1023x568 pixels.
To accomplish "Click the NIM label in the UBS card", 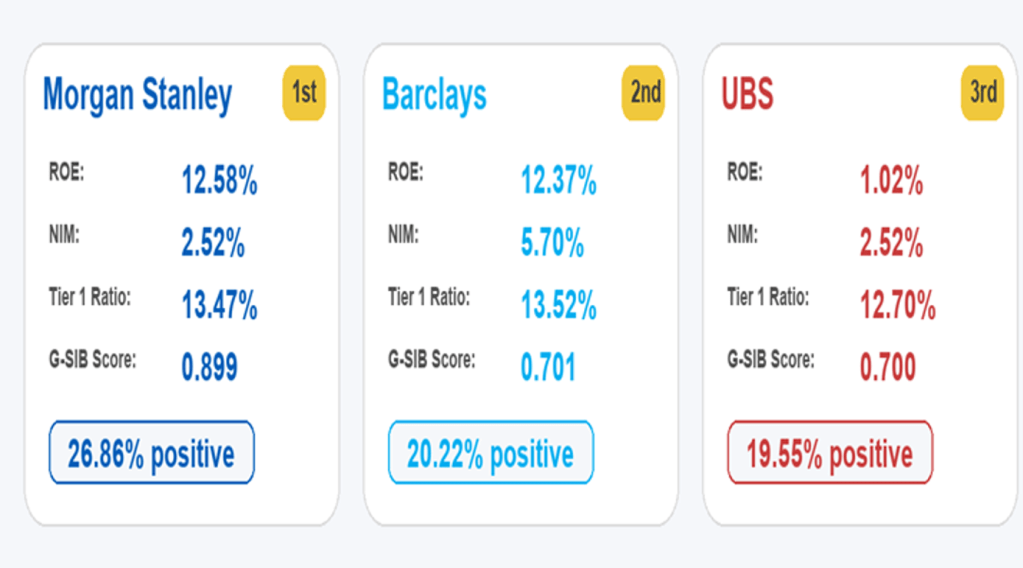I will 741,234.
